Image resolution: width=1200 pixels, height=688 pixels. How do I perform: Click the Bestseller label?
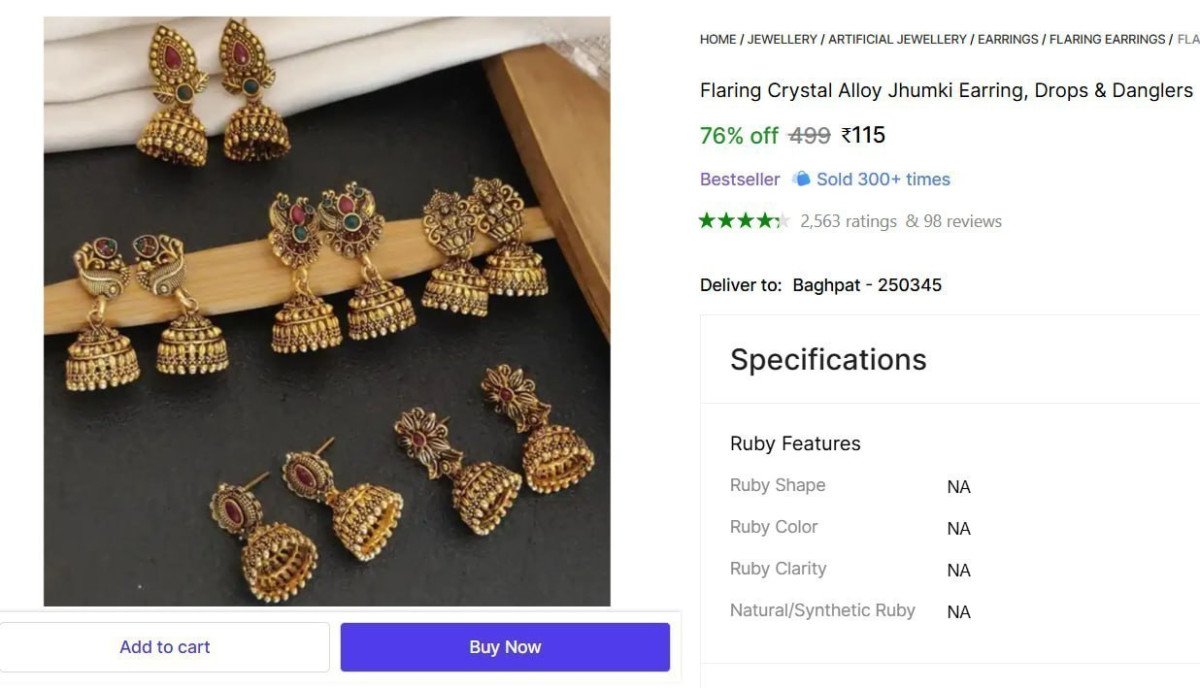click(740, 179)
